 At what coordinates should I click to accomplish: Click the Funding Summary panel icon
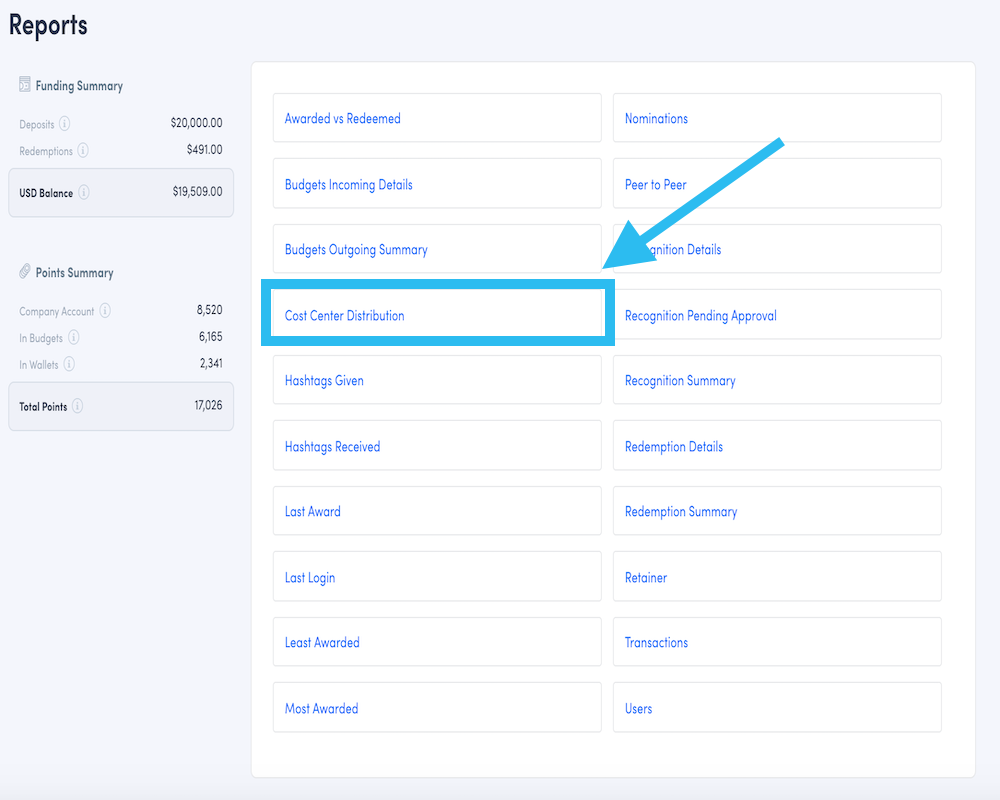click(24, 84)
